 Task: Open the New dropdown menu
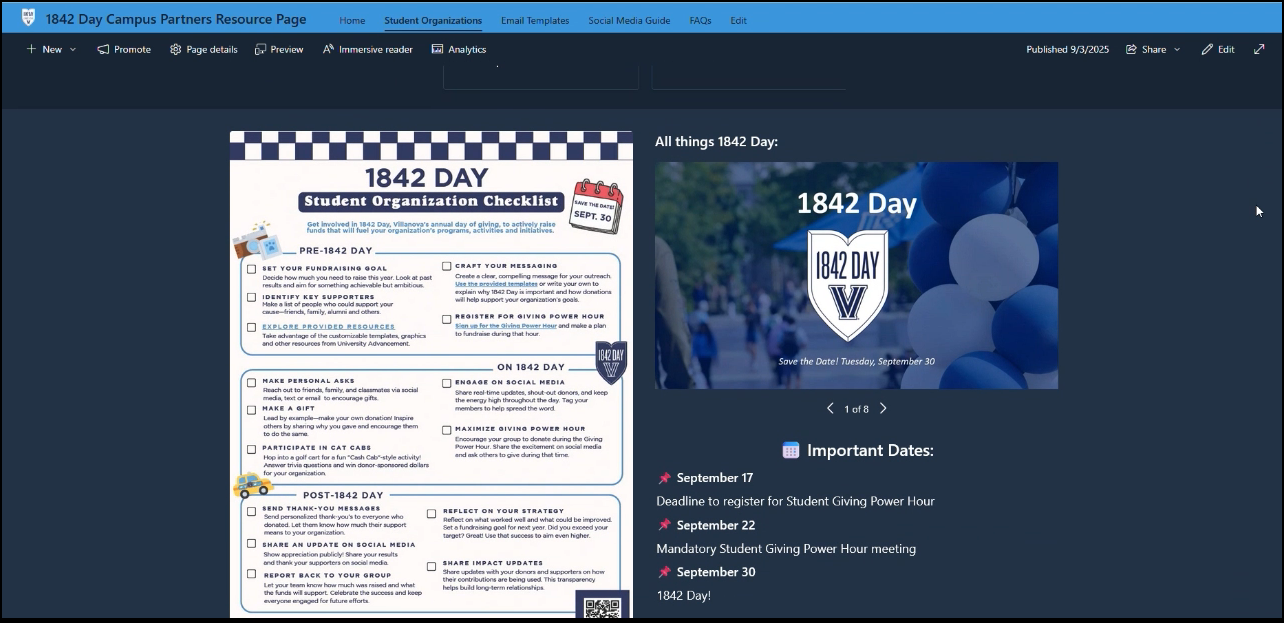[51, 49]
